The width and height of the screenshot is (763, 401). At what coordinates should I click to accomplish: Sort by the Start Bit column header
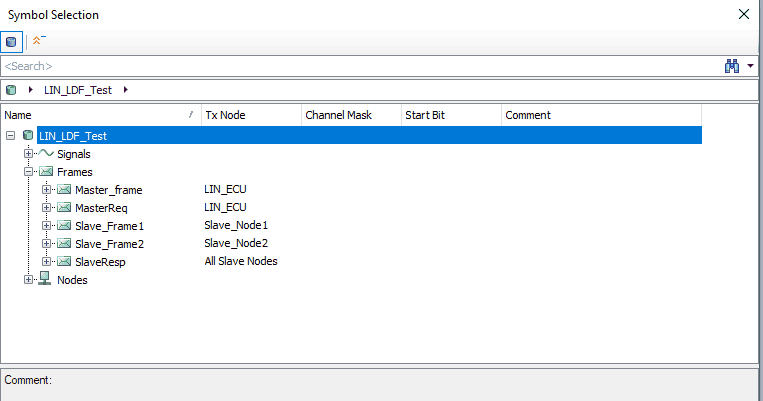[x=451, y=115]
